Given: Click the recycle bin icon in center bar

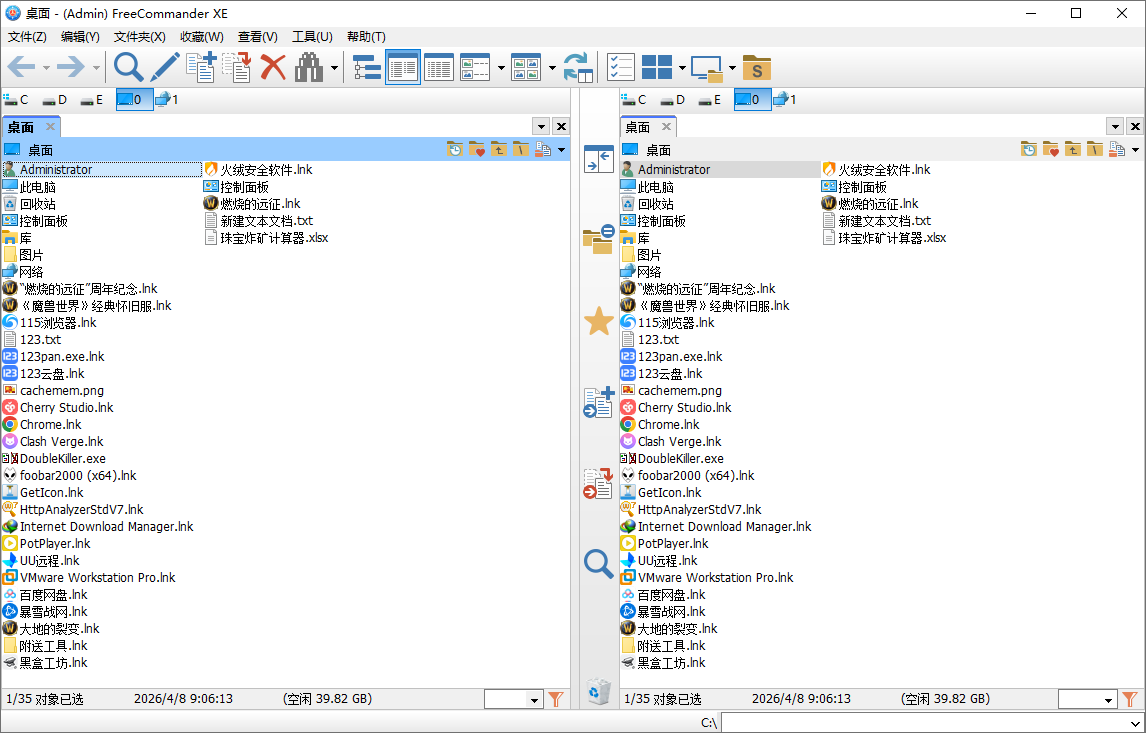Looking at the screenshot, I should pyautogui.click(x=598, y=689).
